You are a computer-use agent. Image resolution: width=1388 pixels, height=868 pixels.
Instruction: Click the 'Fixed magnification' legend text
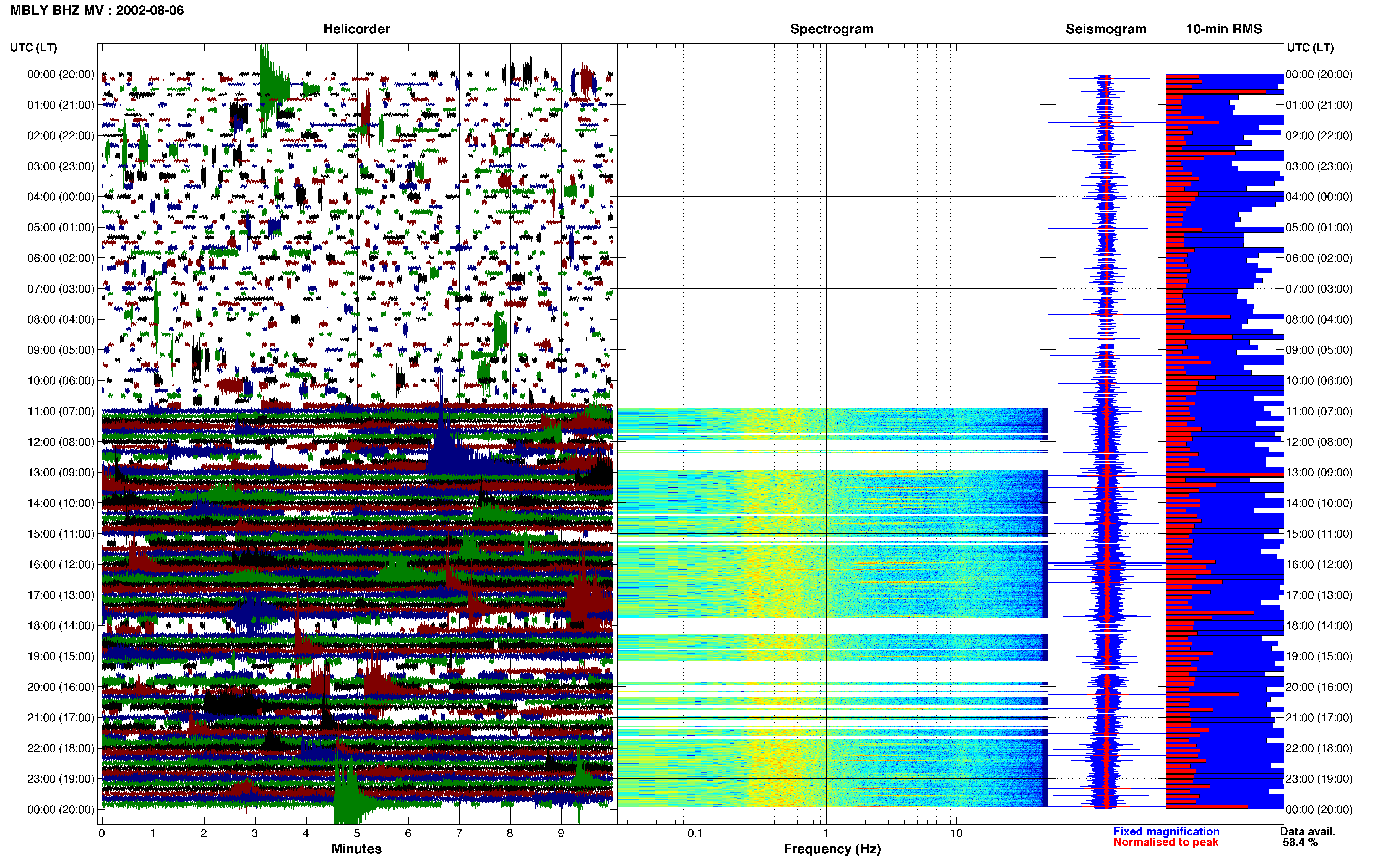tap(1166, 831)
